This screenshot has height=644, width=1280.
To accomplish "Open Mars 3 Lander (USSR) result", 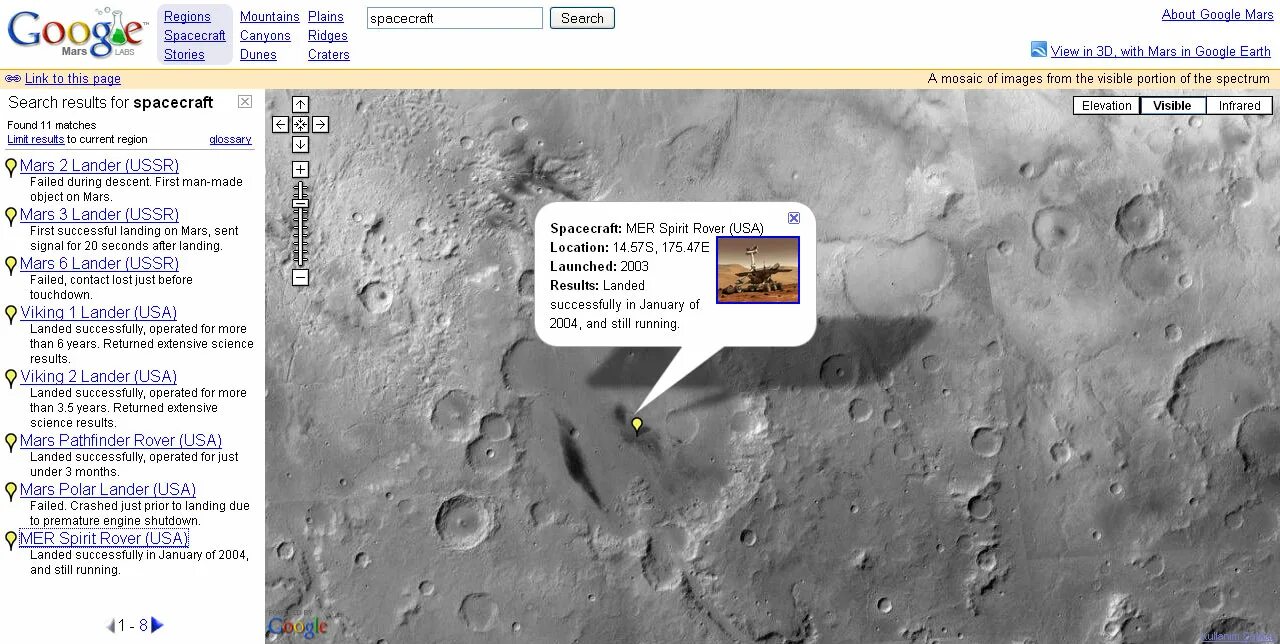I will 99,214.
